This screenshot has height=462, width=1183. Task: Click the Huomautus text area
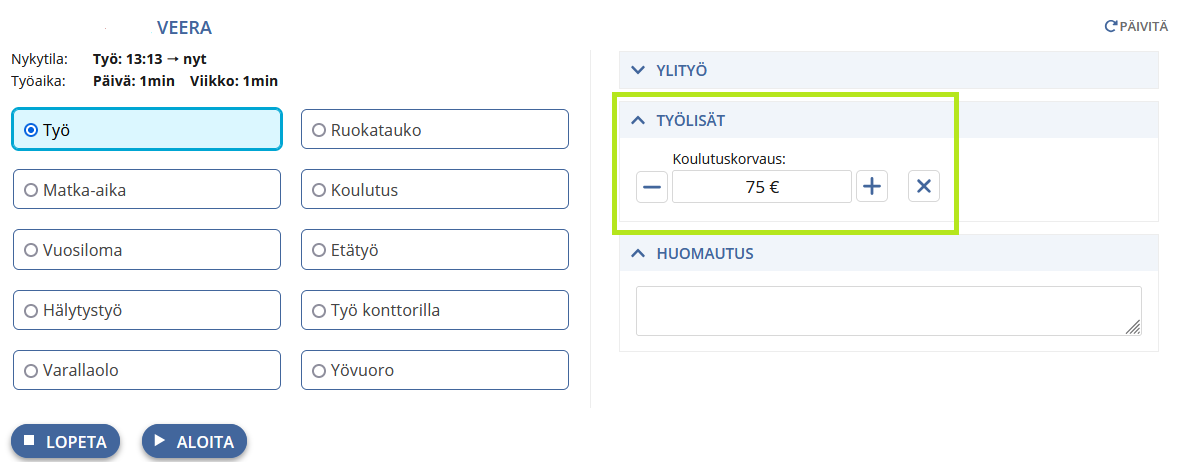point(889,310)
